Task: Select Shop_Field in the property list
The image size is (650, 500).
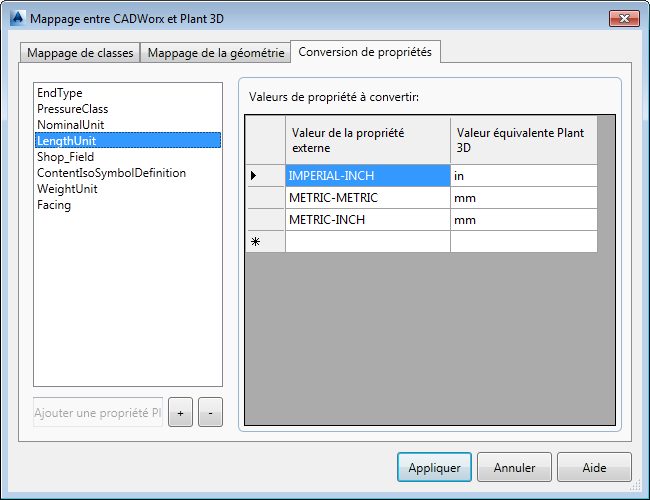Action: click(x=128, y=157)
